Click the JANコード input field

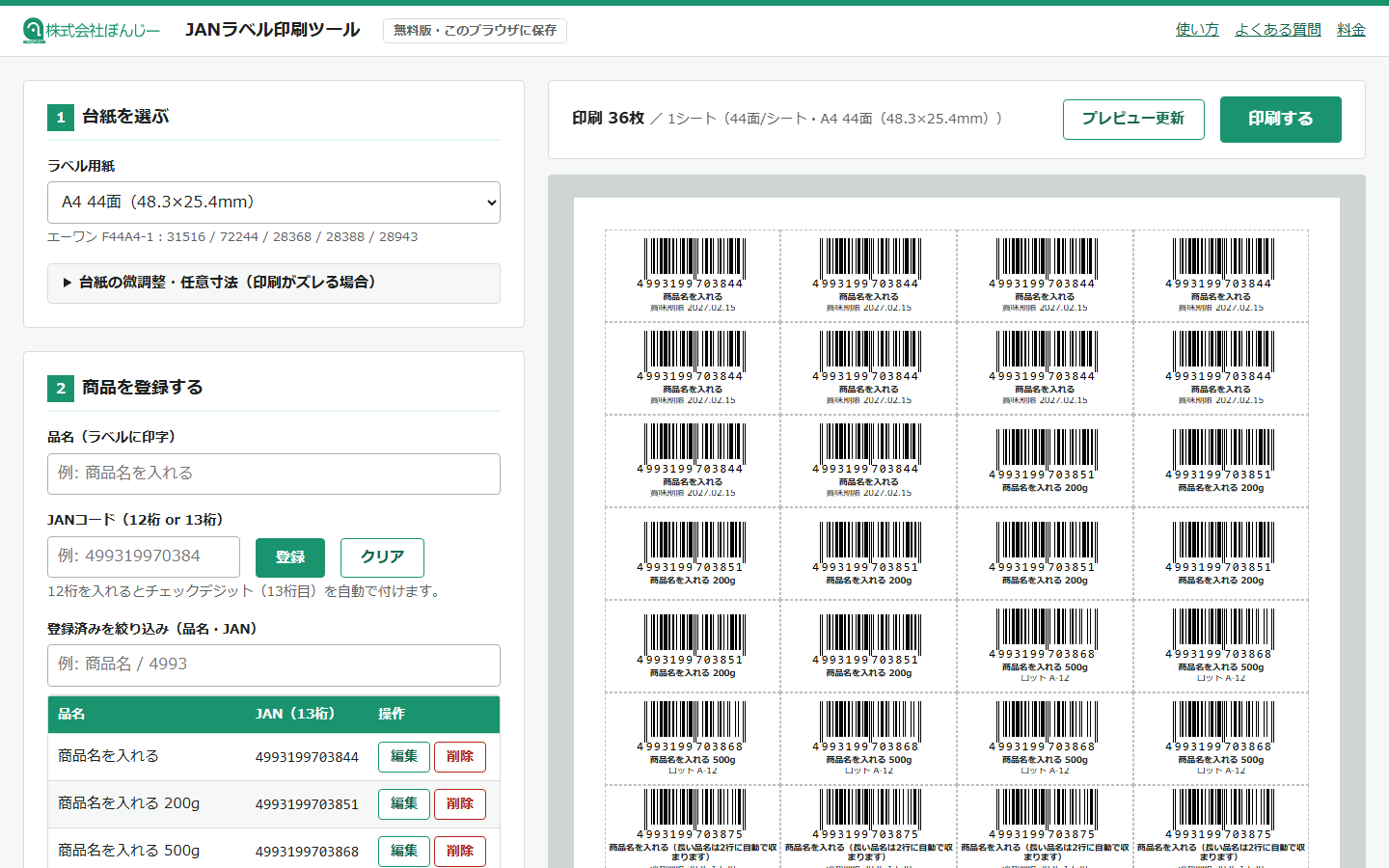[x=144, y=556]
